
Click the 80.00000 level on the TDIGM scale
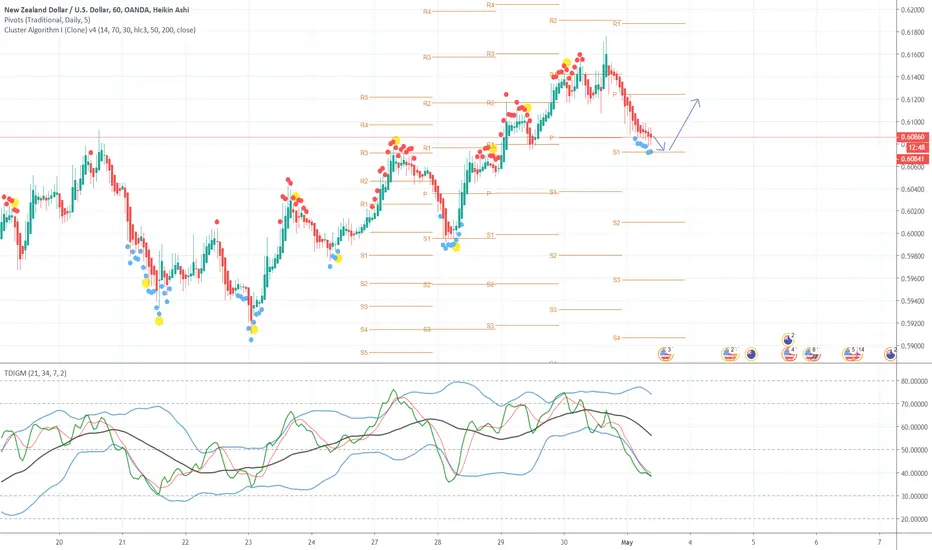[914, 381]
